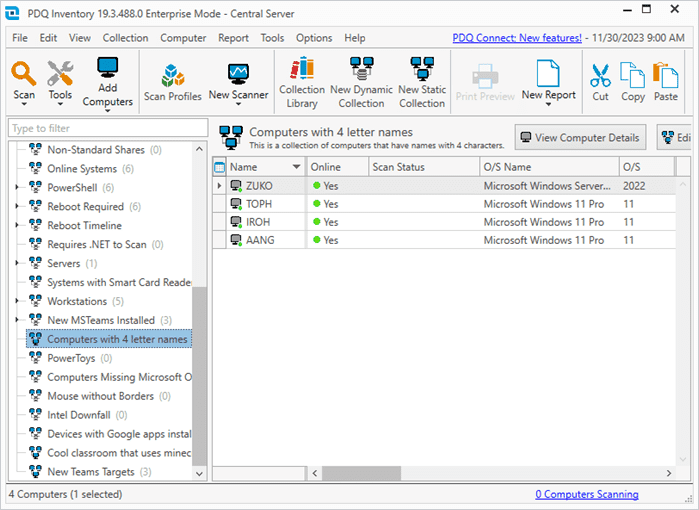Click the Mouse without Borders collection icon
The image size is (699, 510).
tap(35, 396)
